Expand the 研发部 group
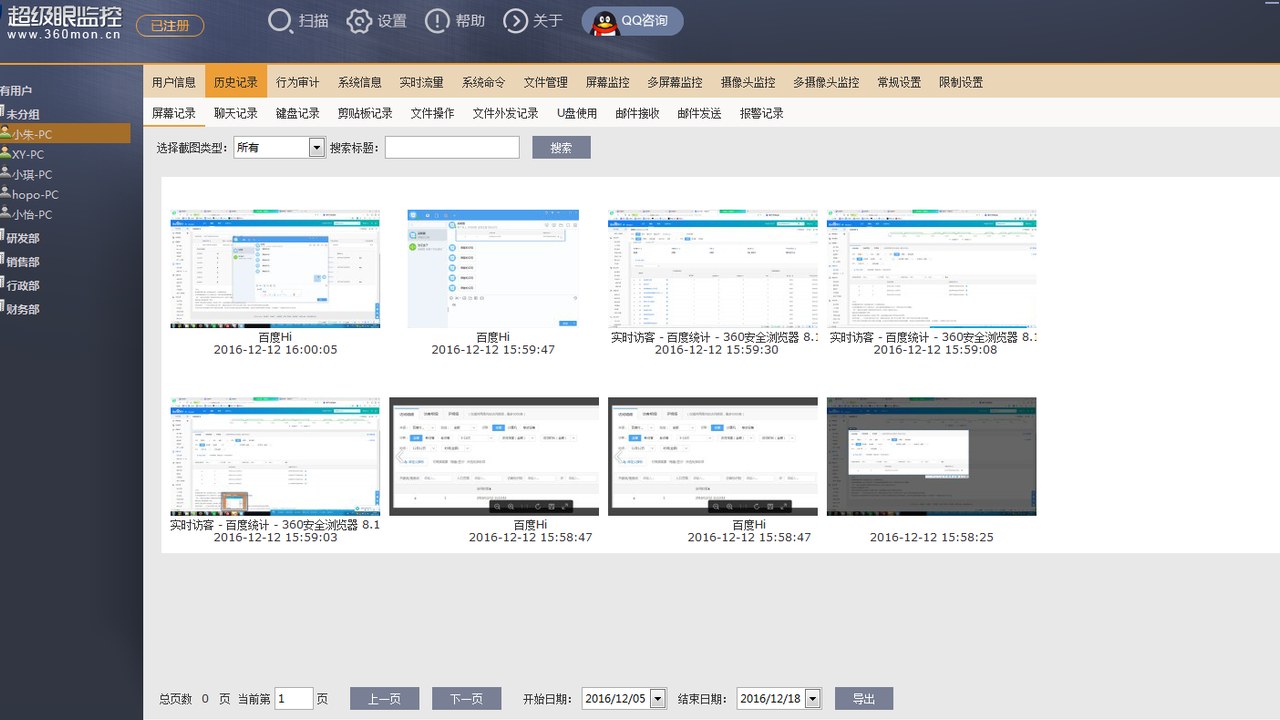 pos(22,238)
